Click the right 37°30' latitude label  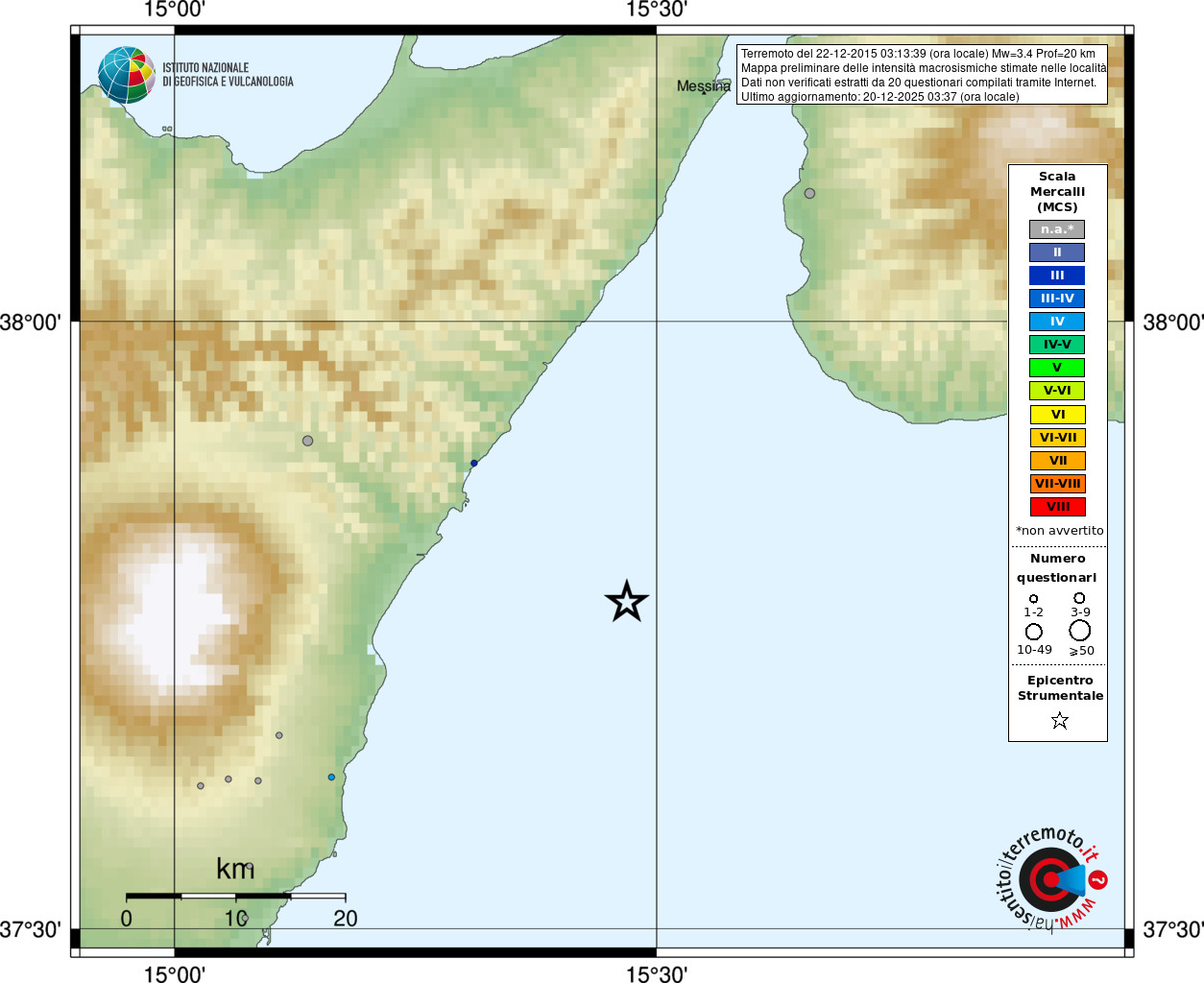click(x=1173, y=929)
